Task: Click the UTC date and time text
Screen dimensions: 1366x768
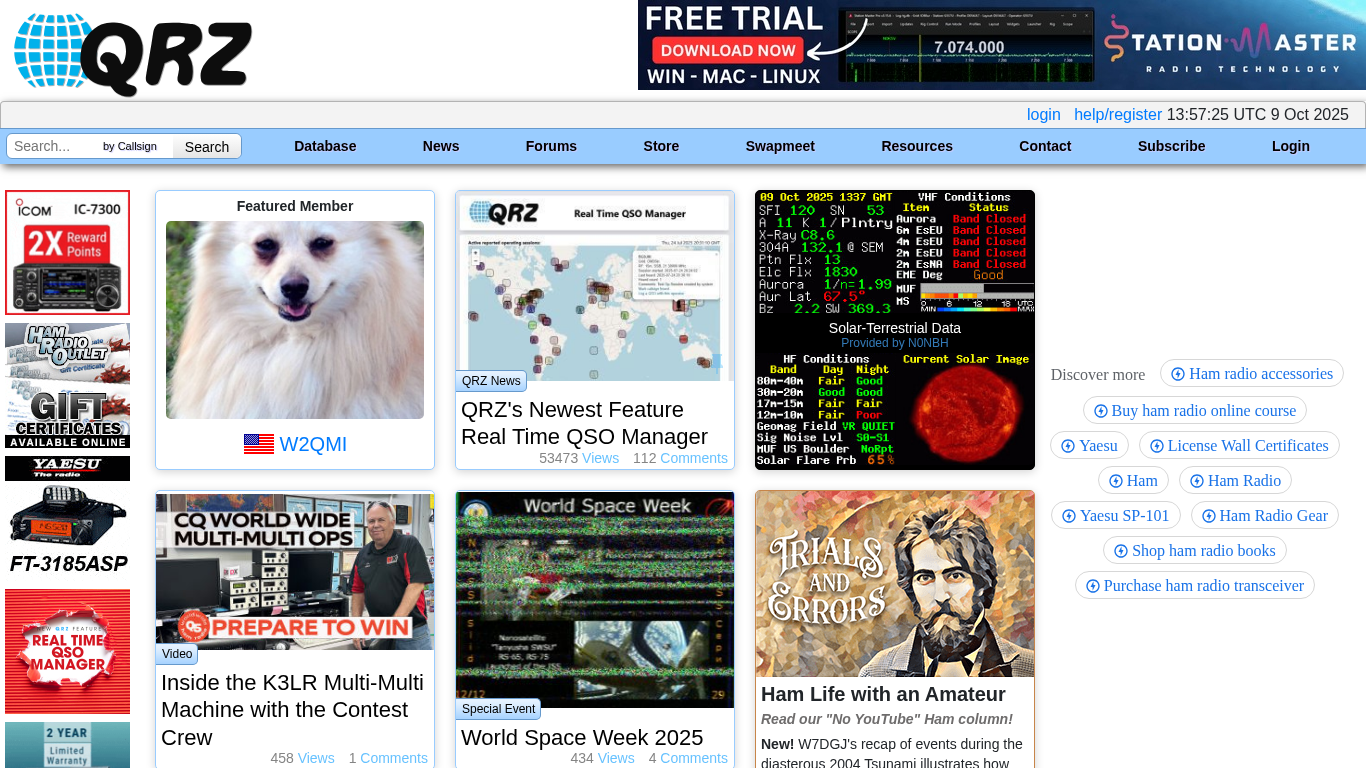Action: tap(1258, 115)
